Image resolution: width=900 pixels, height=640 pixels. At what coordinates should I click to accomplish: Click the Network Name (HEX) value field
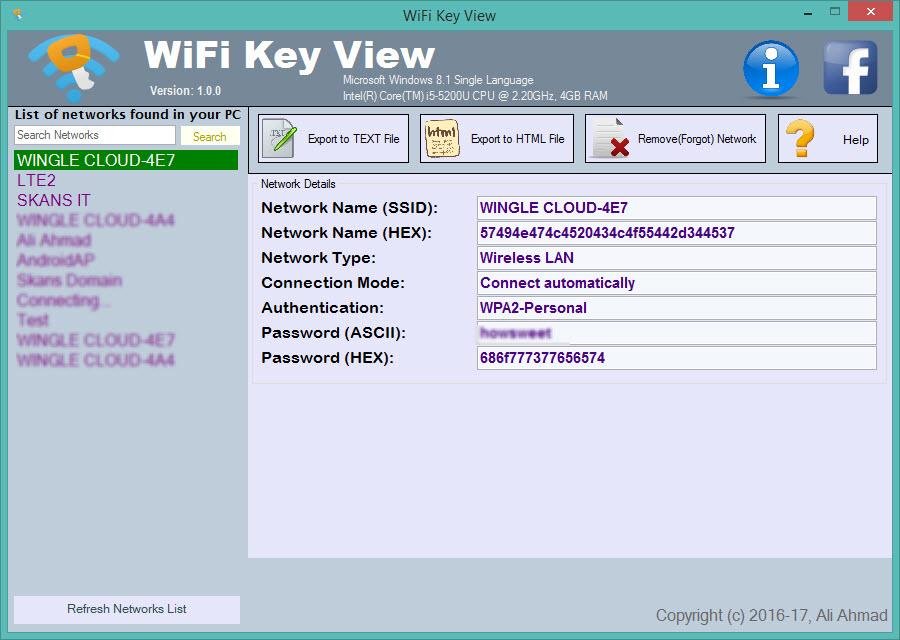click(677, 233)
